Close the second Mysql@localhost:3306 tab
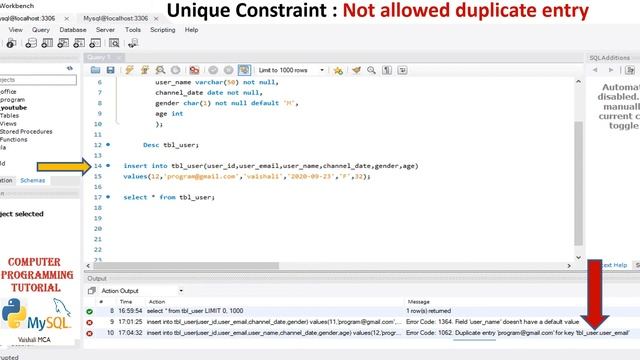640x360 pixels. tap(156, 19)
